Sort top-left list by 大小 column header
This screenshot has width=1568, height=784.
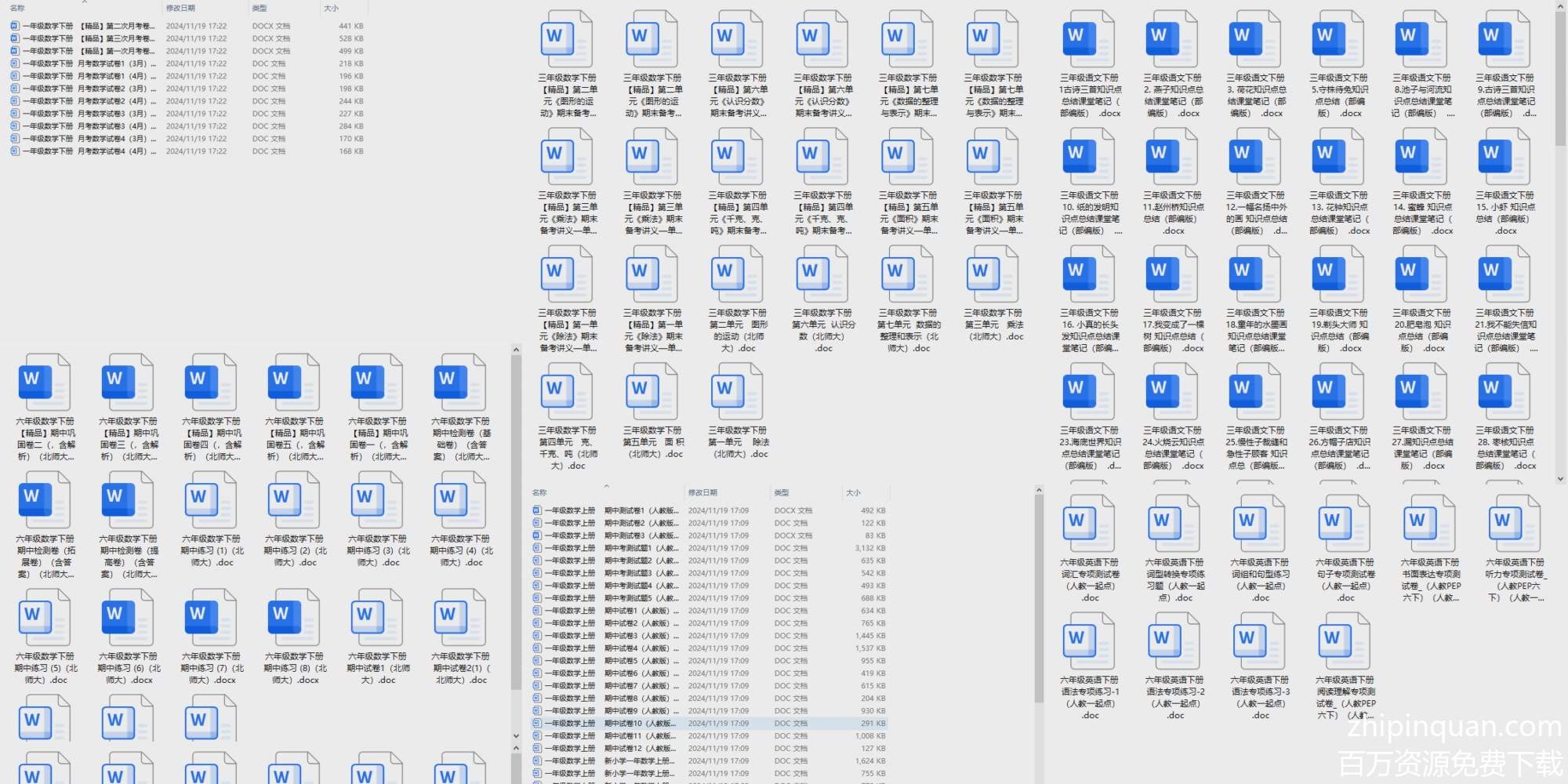click(x=332, y=8)
